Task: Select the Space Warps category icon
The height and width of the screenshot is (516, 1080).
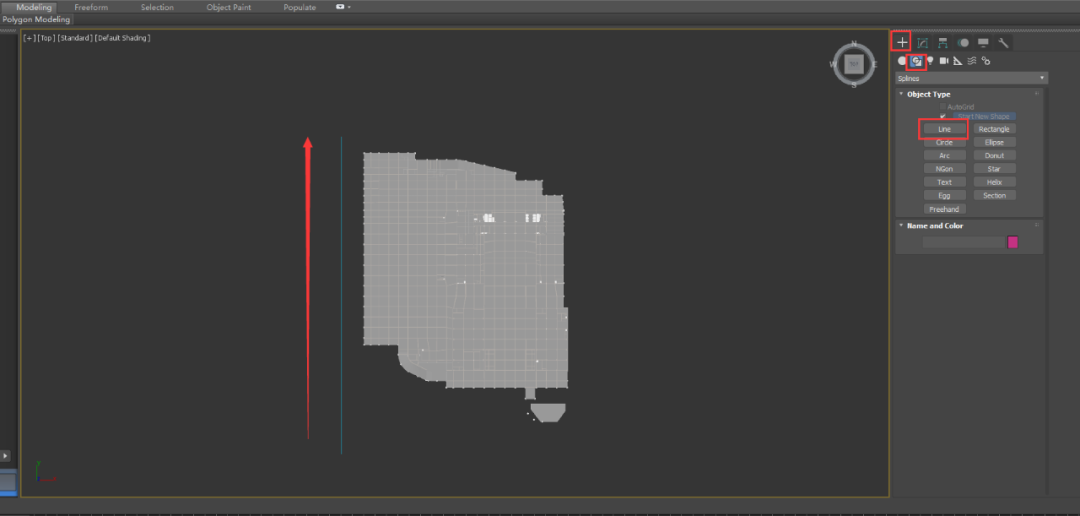Action: pos(972,61)
